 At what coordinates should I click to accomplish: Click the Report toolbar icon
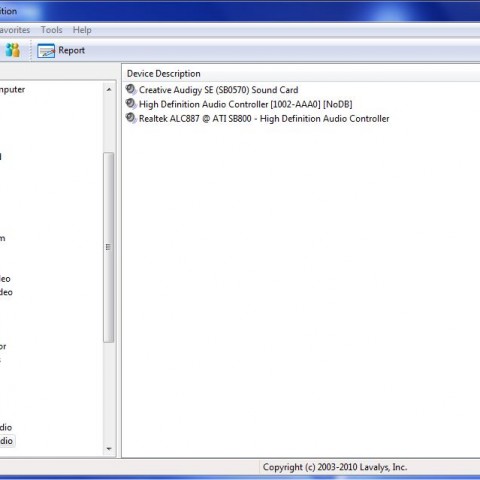pos(46,51)
